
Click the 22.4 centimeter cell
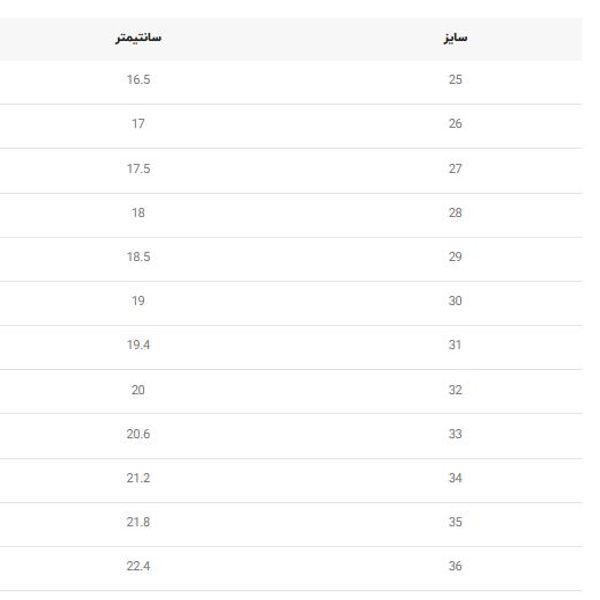click(138, 566)
